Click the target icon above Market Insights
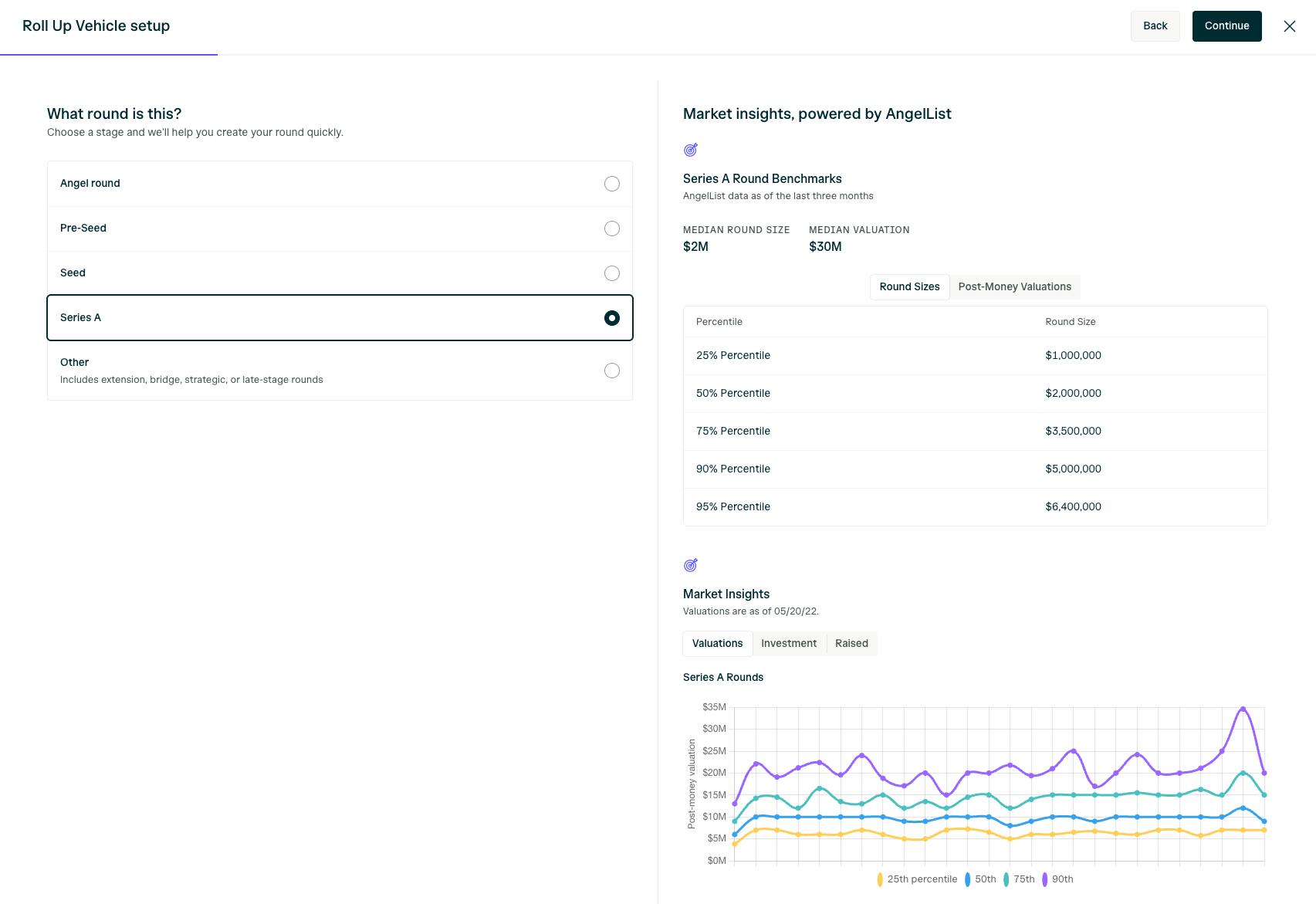 coord(691,565)
